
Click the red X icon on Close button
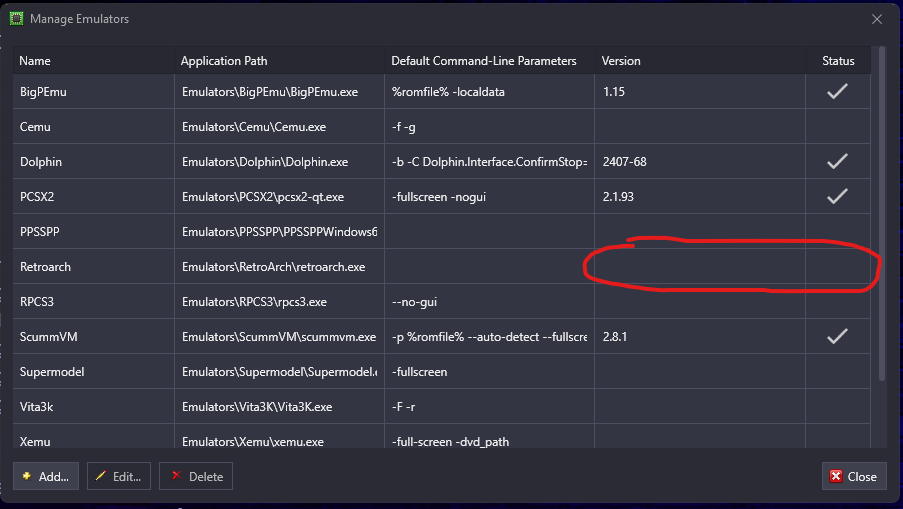coord(836,476)
